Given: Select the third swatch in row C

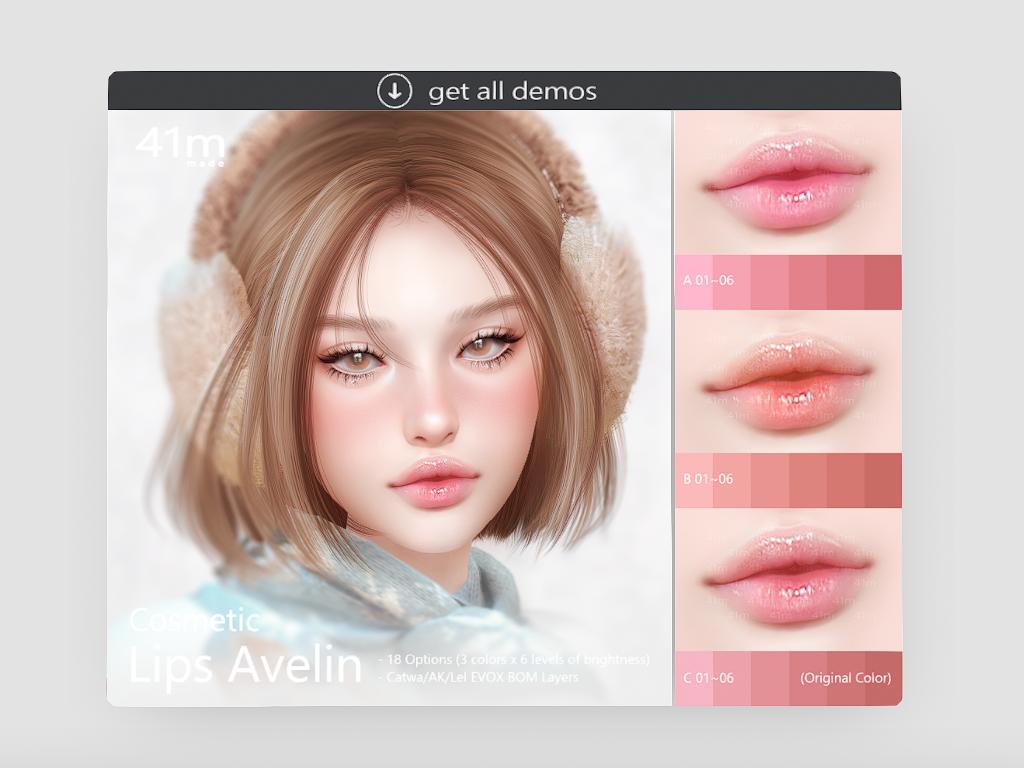Looking at the screenshot, I should pyautogui.click(x=769, y=678).
